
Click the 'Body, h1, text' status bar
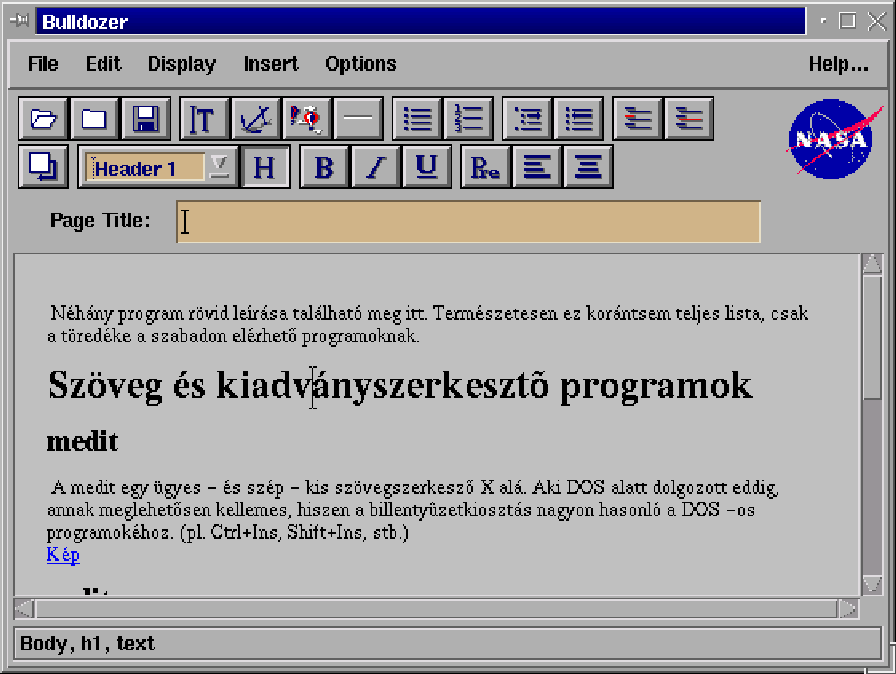point(447,643)
